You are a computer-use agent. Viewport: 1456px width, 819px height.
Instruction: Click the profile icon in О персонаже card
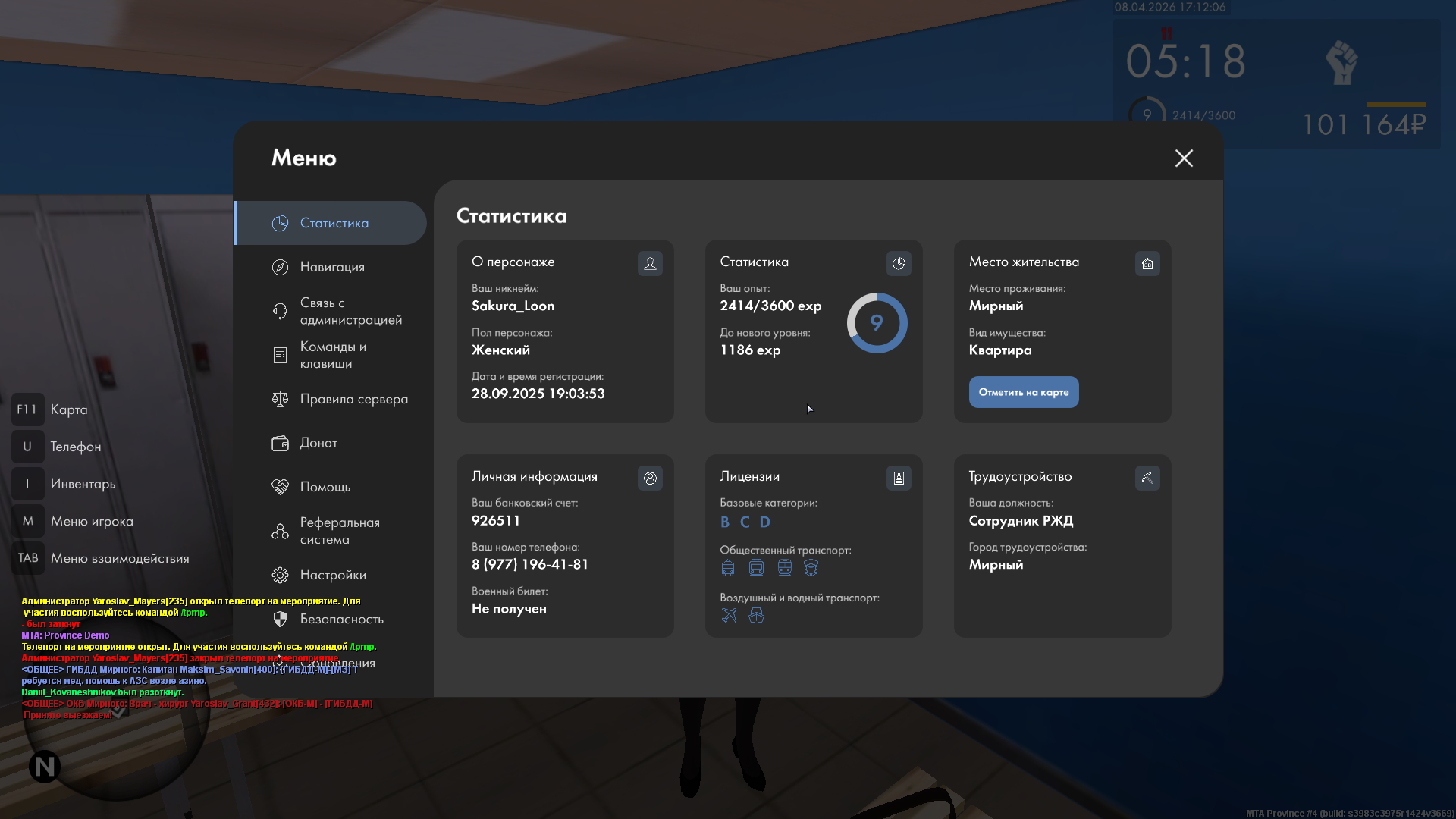tap(650, 263)
